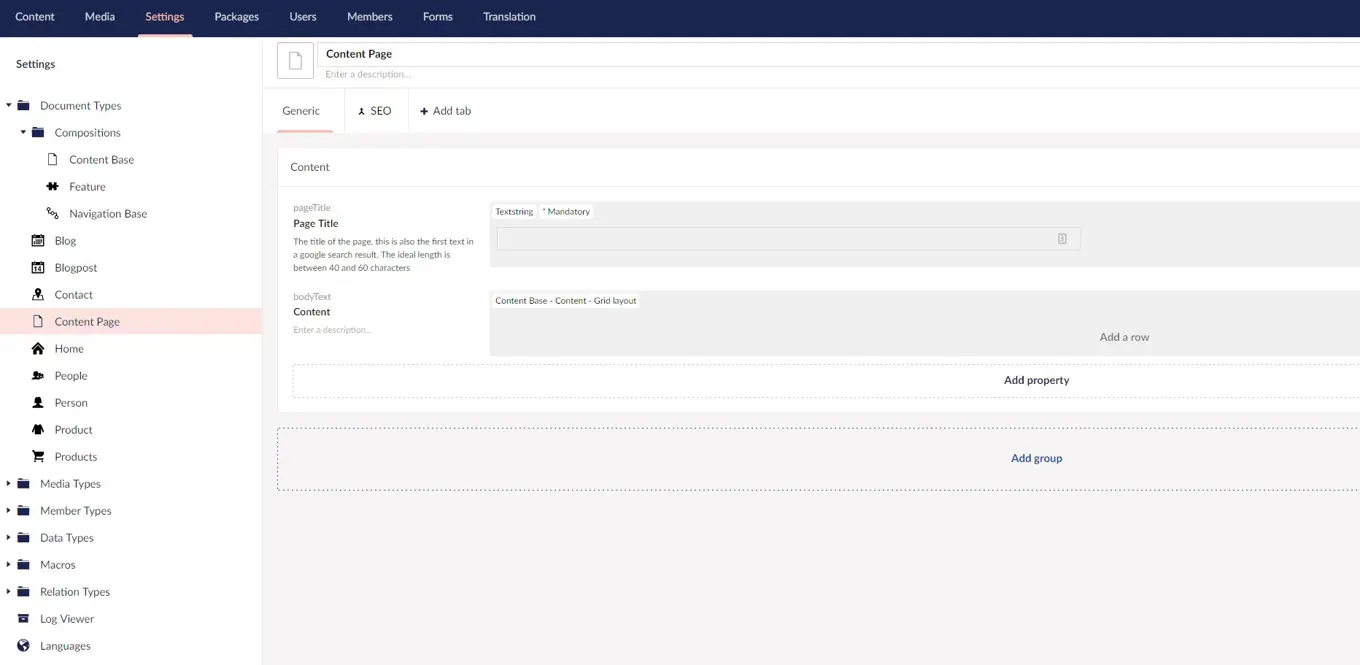Expand the Data Types folder

(x=9, y=537)
